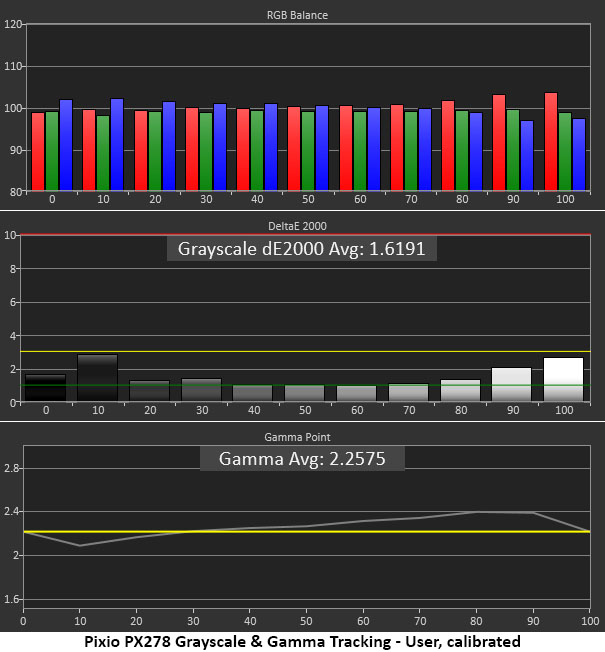Click the black DeltaE bar at 0
The height and width of the screenshot is (652, 605).
click(45, 388)
